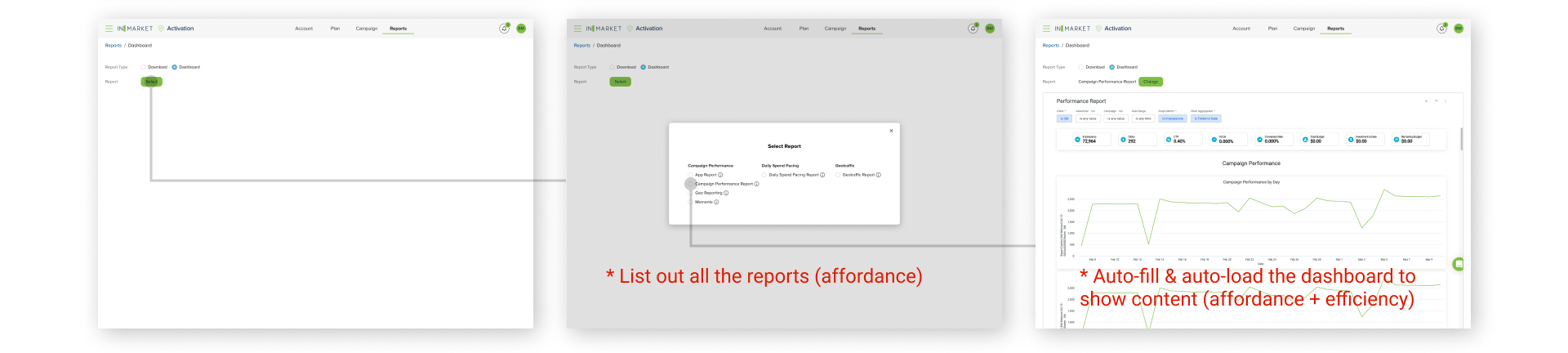This screenshot has width=1568, height=353.
Task: Choose Download report type beside green Select button
Action: click(x=143, y=67)
